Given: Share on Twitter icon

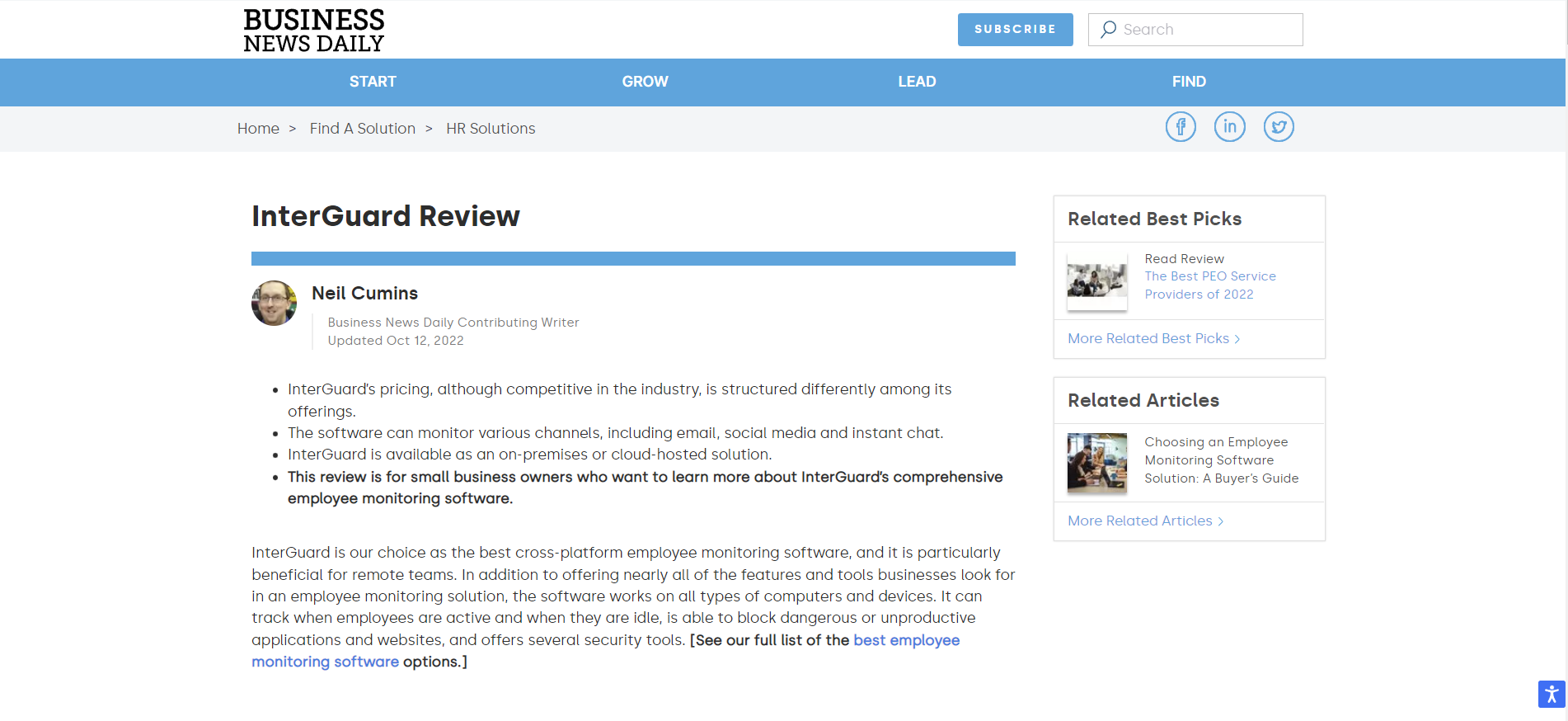Looking at the screenshot, I should [x=1279, y=126].
